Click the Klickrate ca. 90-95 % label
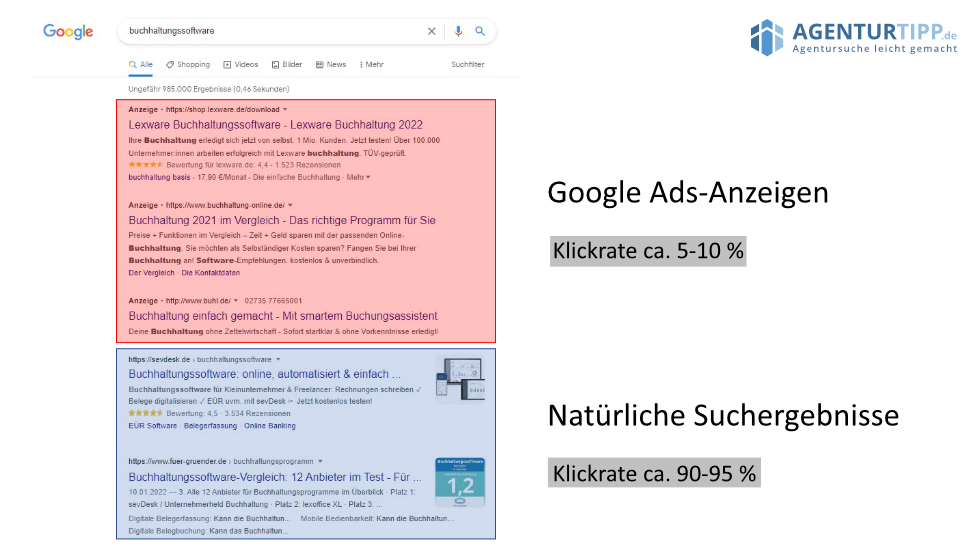 pos(654,473)
